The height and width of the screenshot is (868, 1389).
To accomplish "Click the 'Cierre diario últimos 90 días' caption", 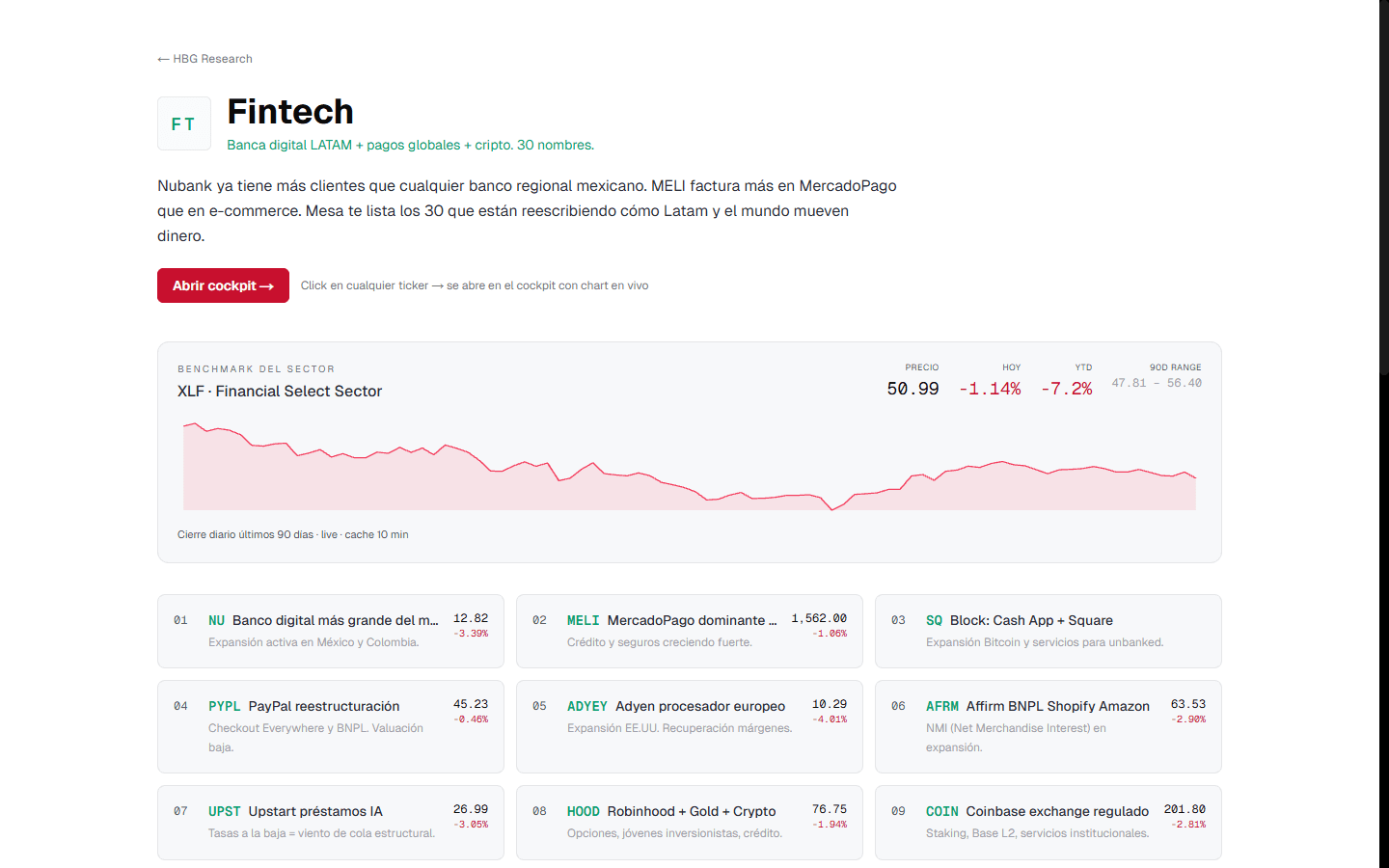I will tap(292, 534).
